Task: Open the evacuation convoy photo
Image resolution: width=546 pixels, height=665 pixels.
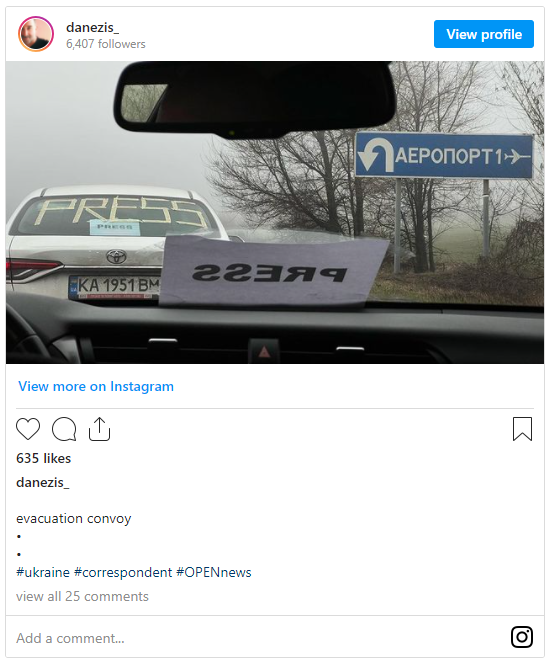Action: point(275,212)
